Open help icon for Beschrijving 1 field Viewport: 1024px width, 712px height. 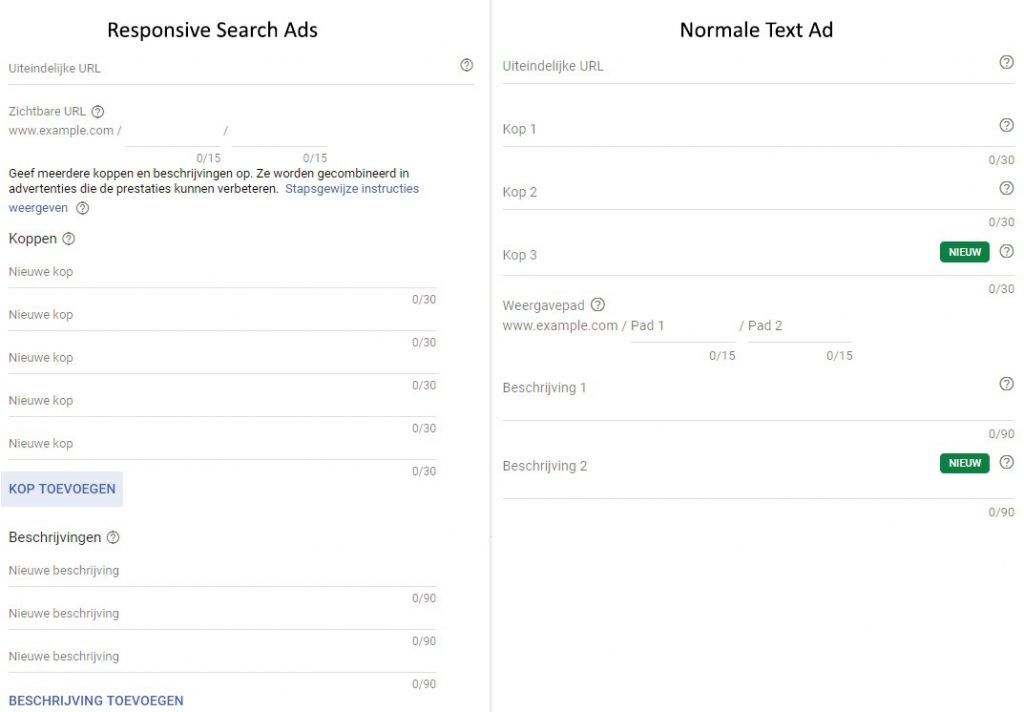tap(1006, 384)
